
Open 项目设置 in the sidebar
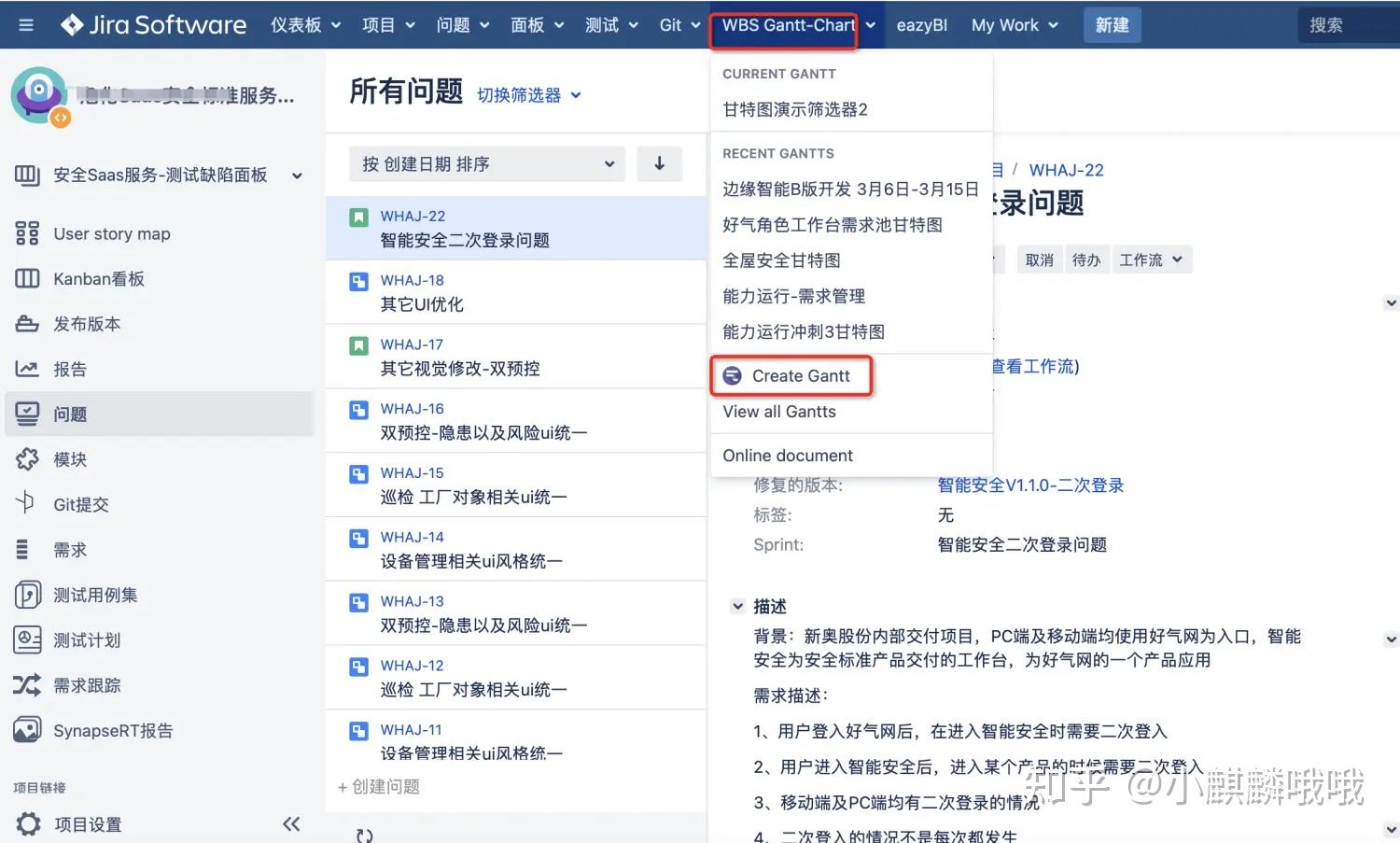pos(88,824)
